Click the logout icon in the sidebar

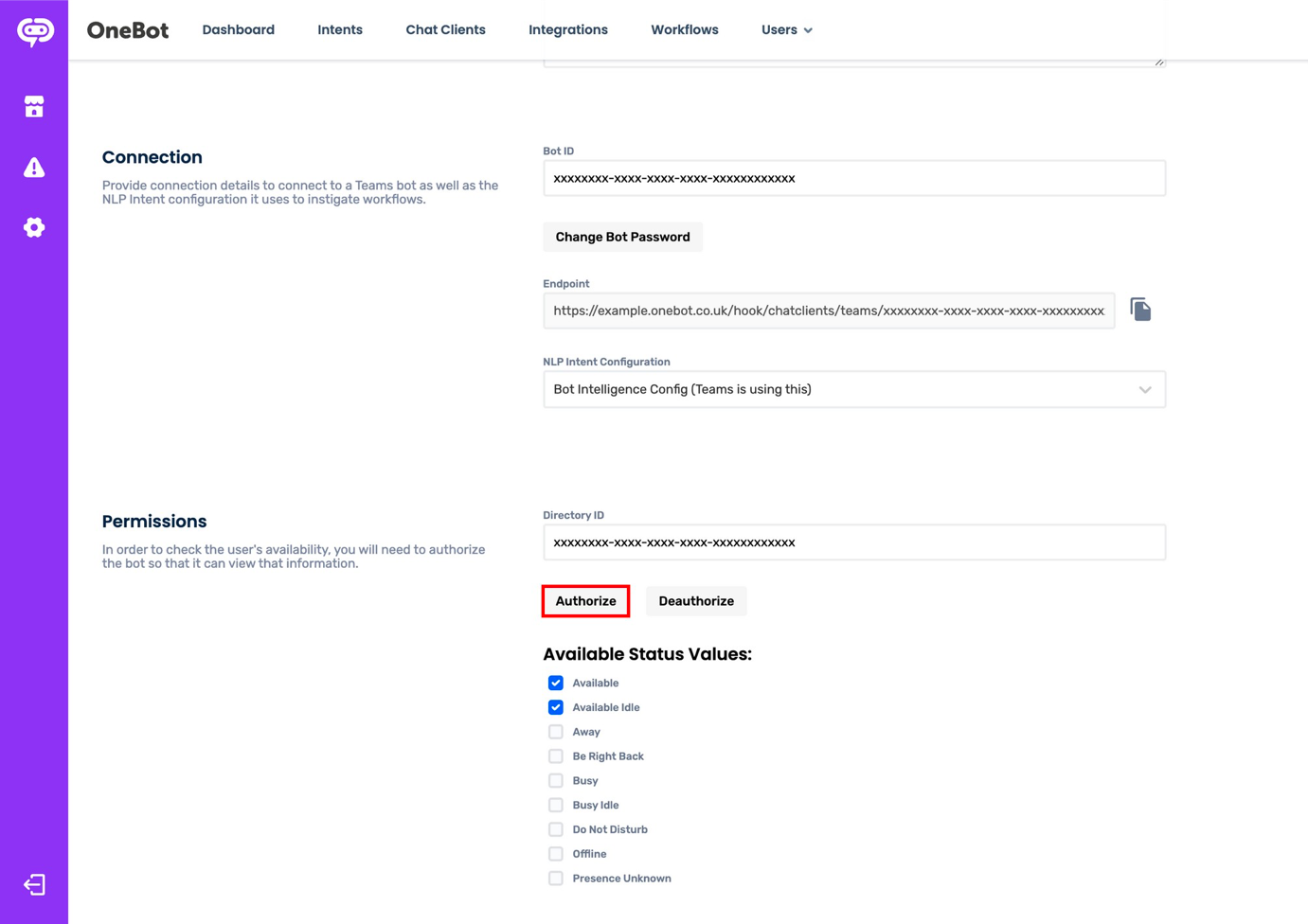point(34,884)
